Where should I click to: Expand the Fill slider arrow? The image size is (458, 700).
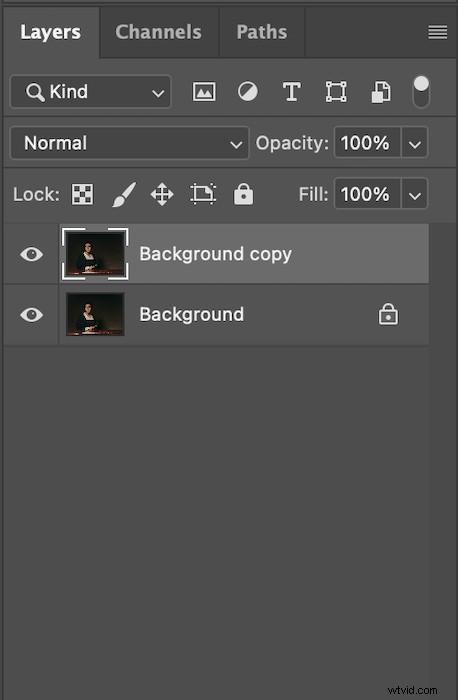tap(415, 194)
